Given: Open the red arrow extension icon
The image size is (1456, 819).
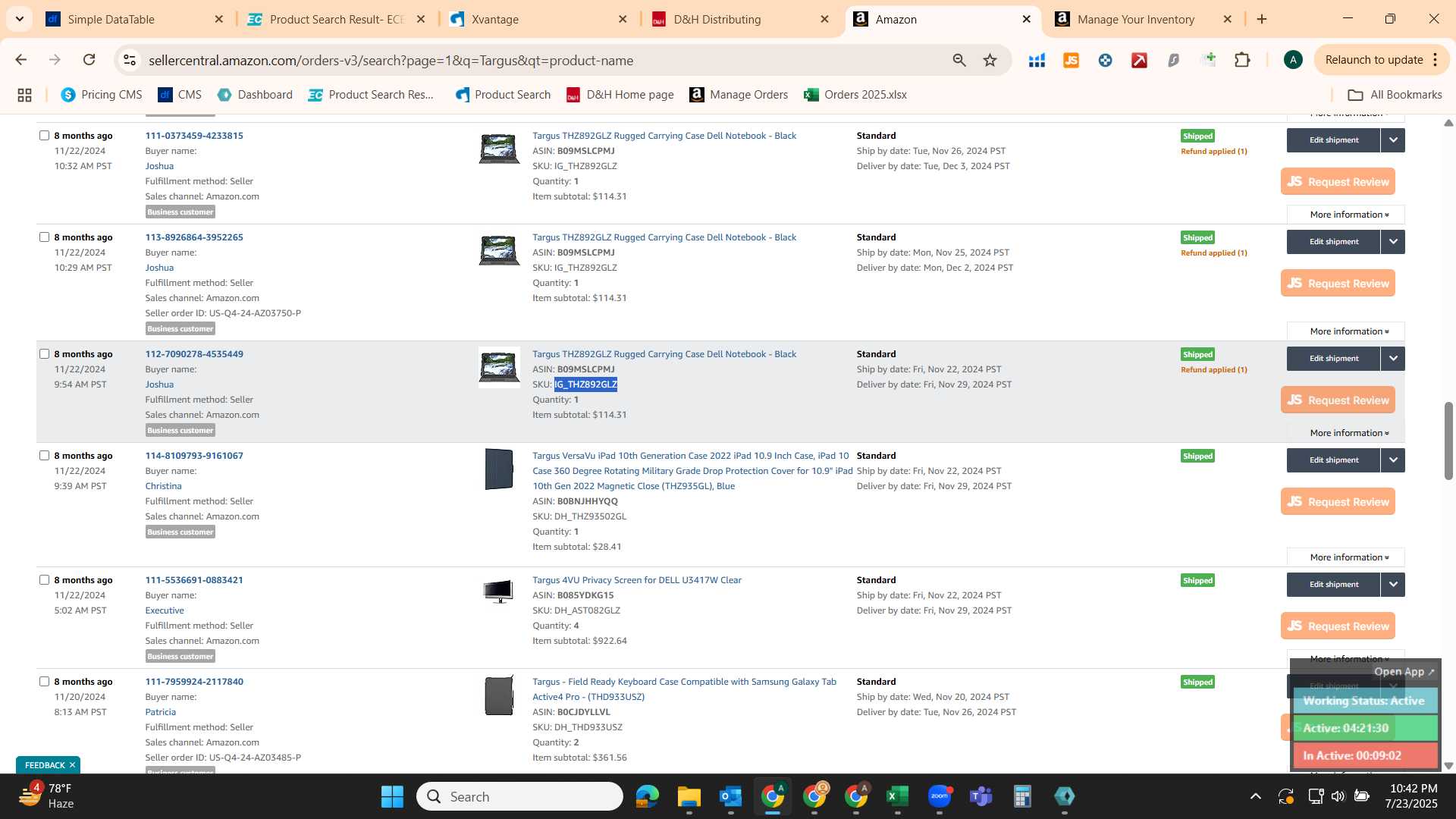Looking at the screenshot, I should (x=1139, y=60).
